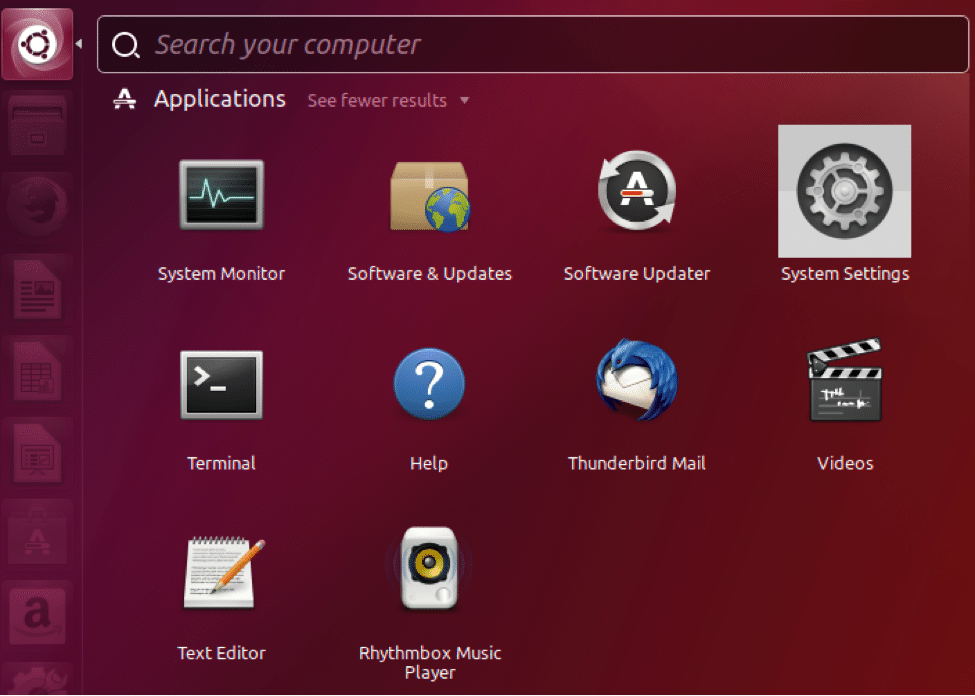Click the Thunderbird Mail label

click(x=637, y=463)
